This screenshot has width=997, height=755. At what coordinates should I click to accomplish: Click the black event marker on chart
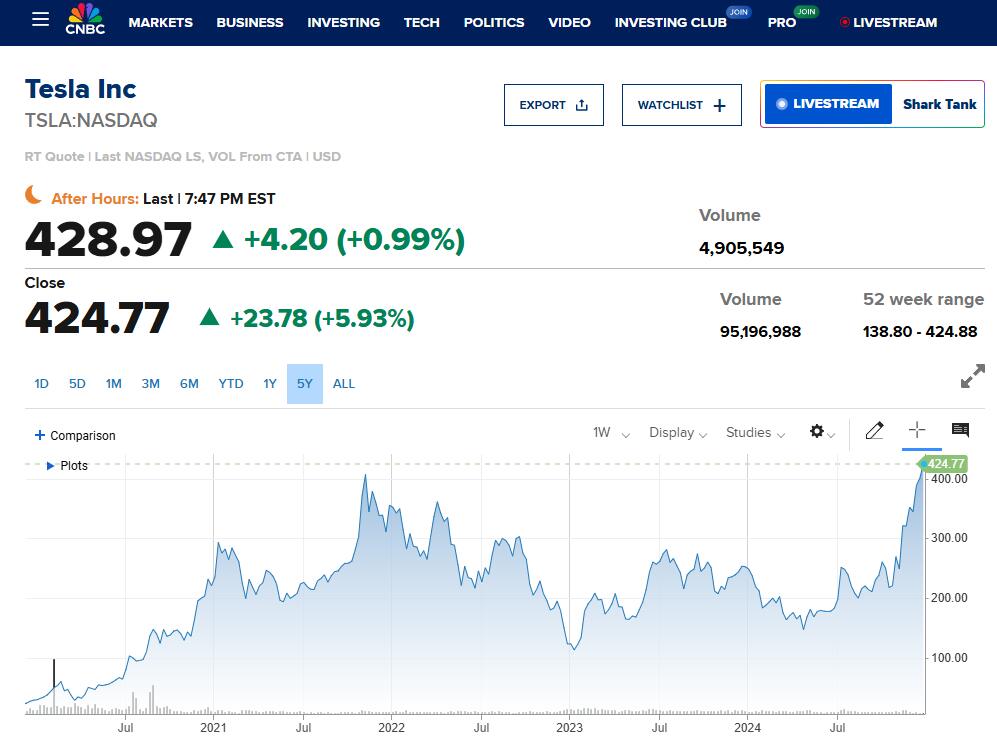[54, 672]
